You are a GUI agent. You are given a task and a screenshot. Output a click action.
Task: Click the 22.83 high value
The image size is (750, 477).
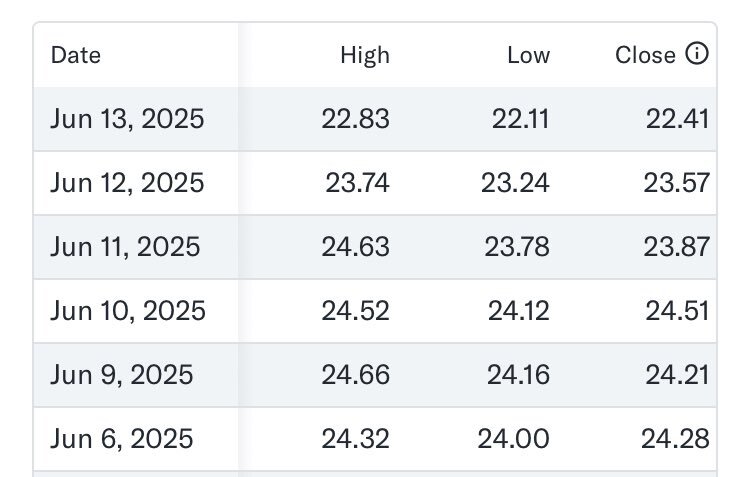355,119
